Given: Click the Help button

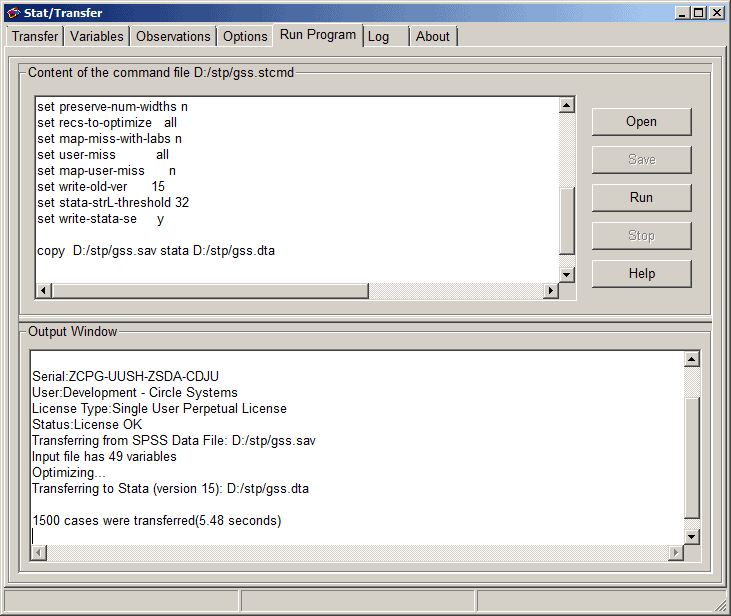Looking at the screenshot, I should click(641, 273).
